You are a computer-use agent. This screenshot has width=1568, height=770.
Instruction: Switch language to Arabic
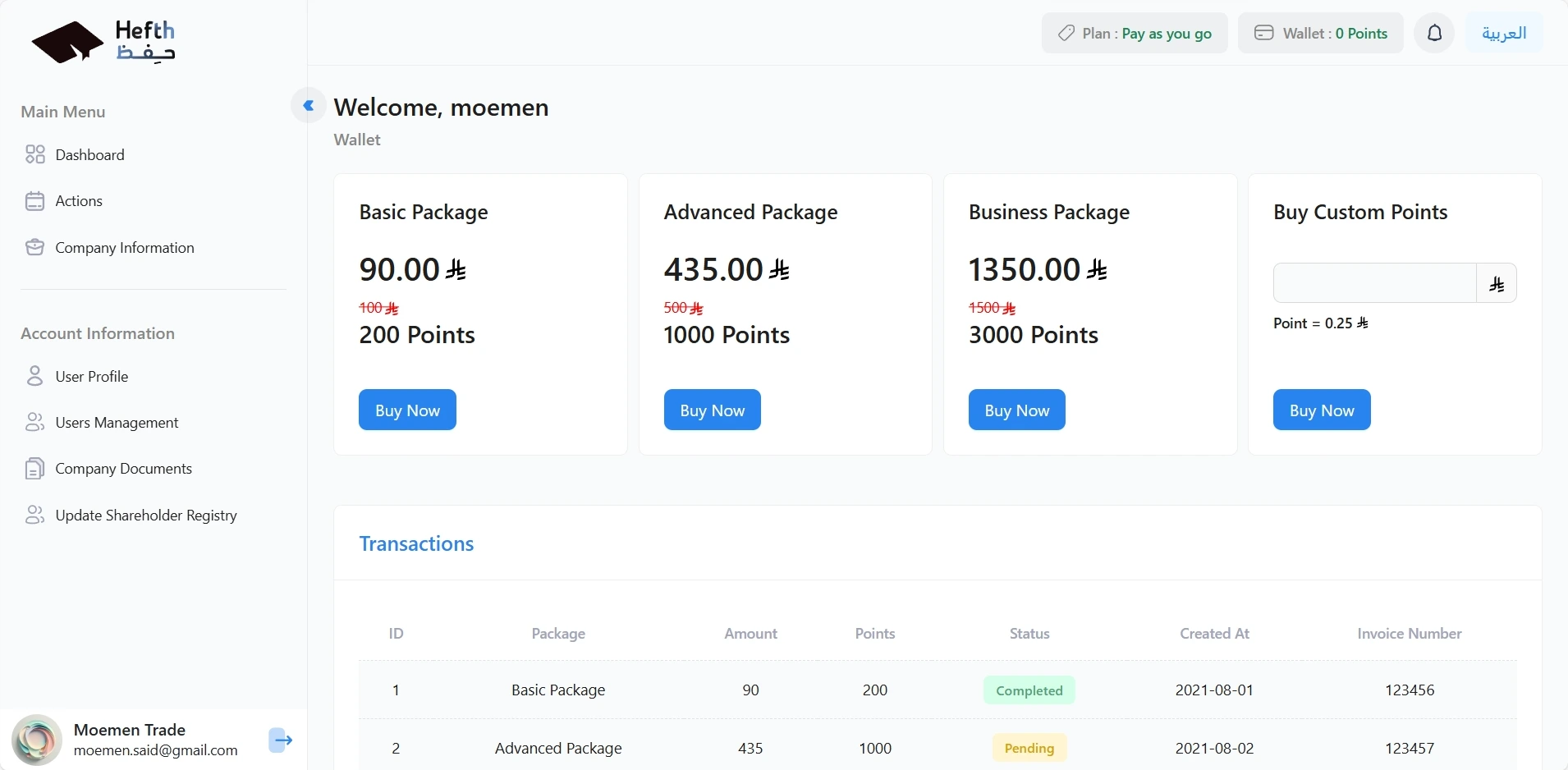click(1504, 34)
